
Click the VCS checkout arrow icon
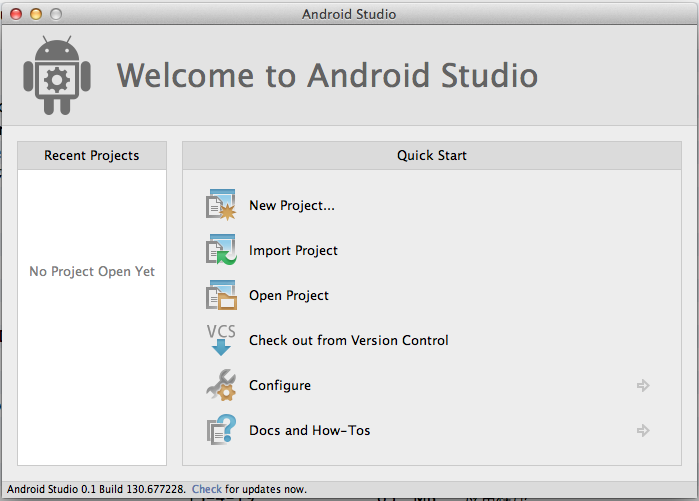coord(220,340)
